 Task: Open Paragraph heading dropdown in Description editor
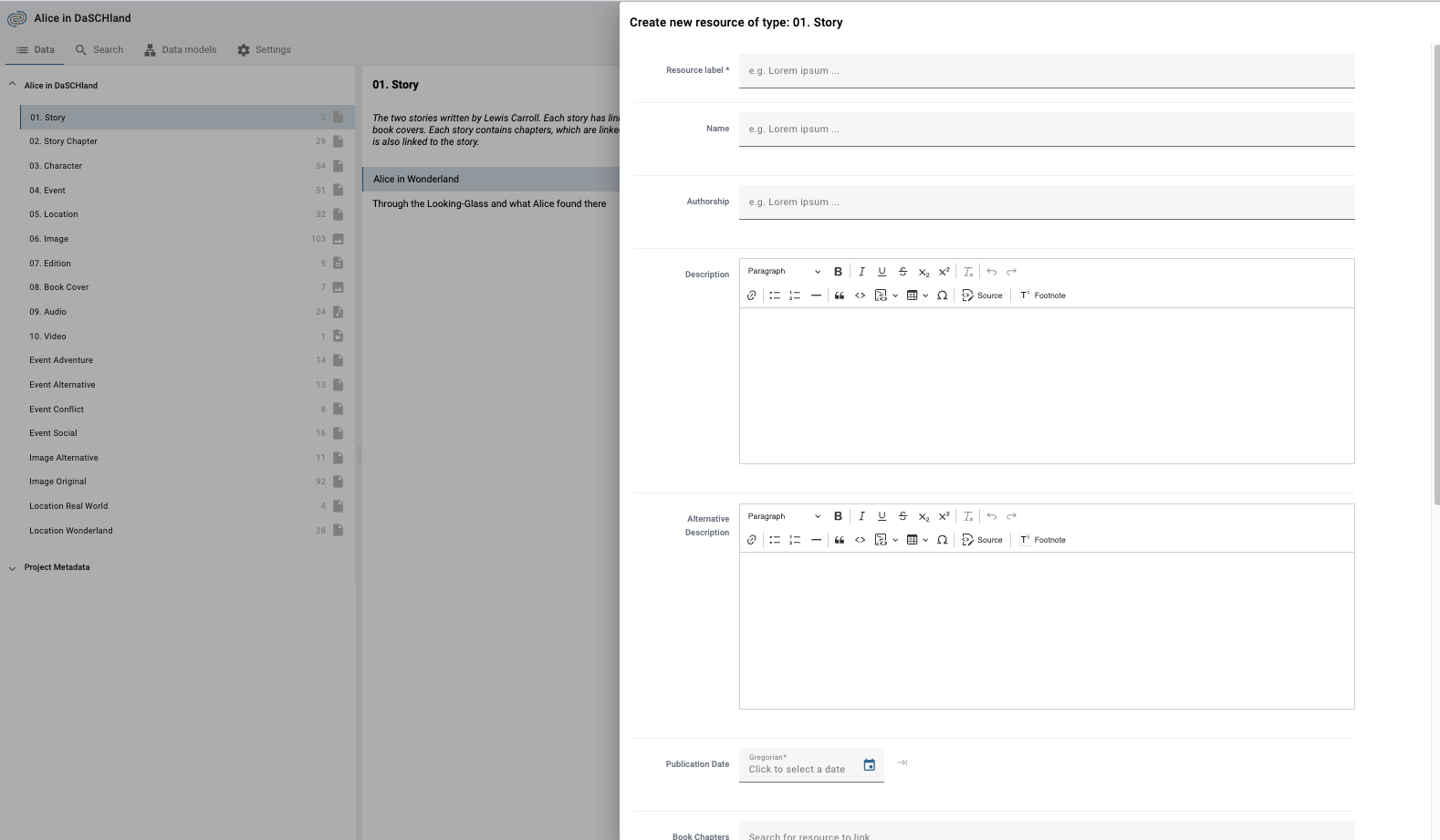(x=784, y=272)
